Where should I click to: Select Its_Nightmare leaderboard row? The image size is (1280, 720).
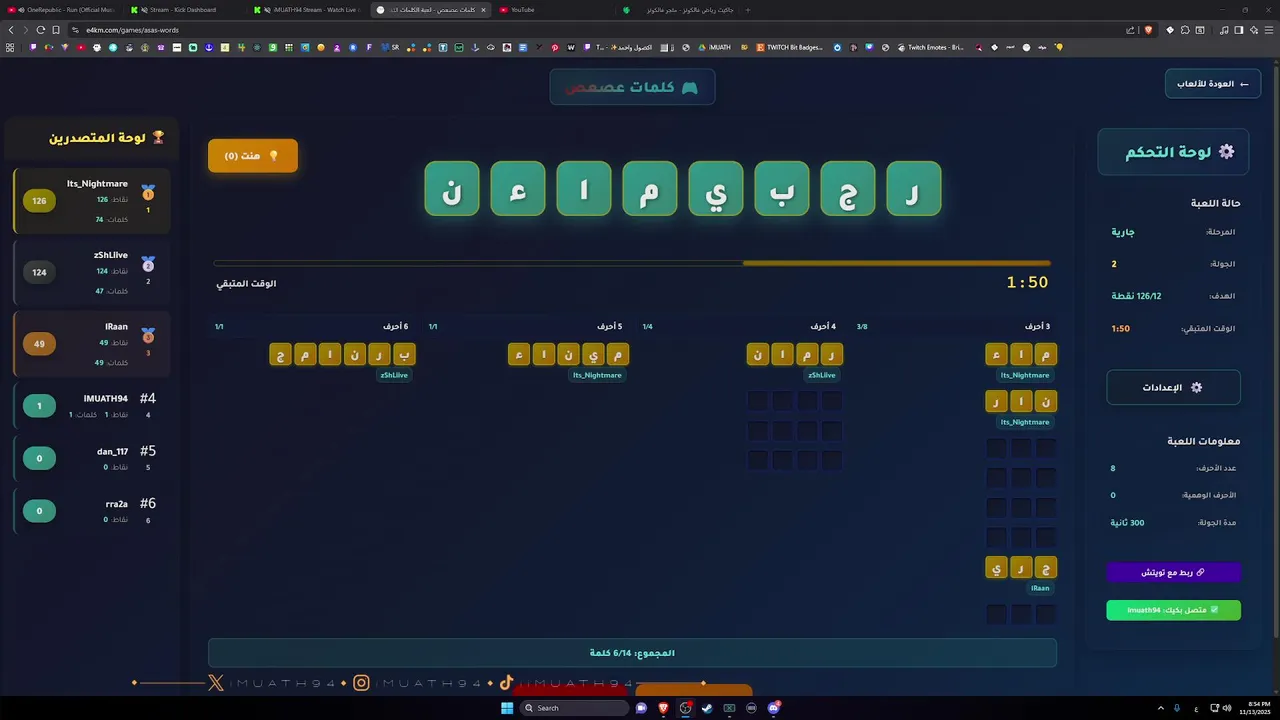point(92,201)
